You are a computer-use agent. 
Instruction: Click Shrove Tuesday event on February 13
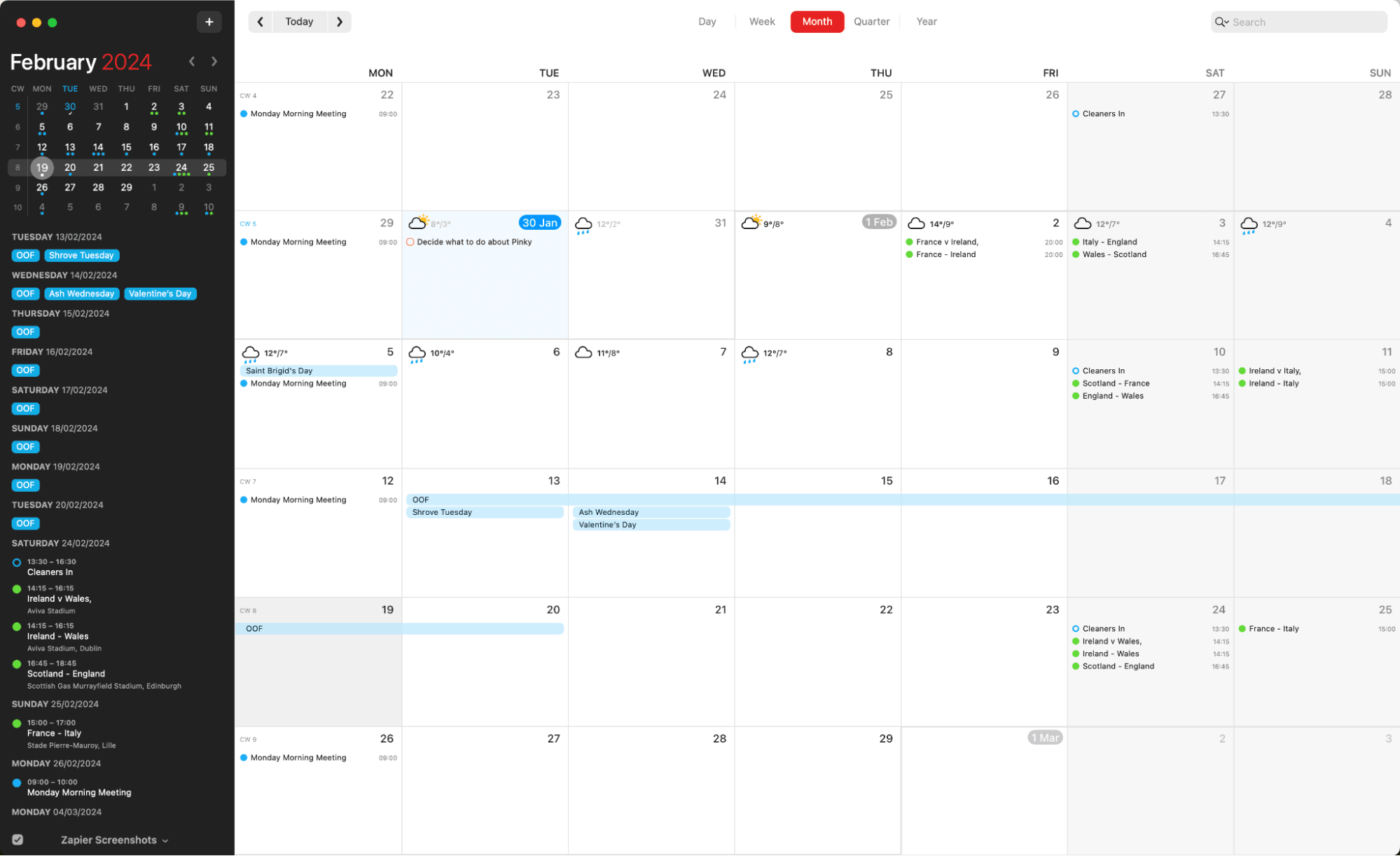pyautogui.click(x=484, y=511)
